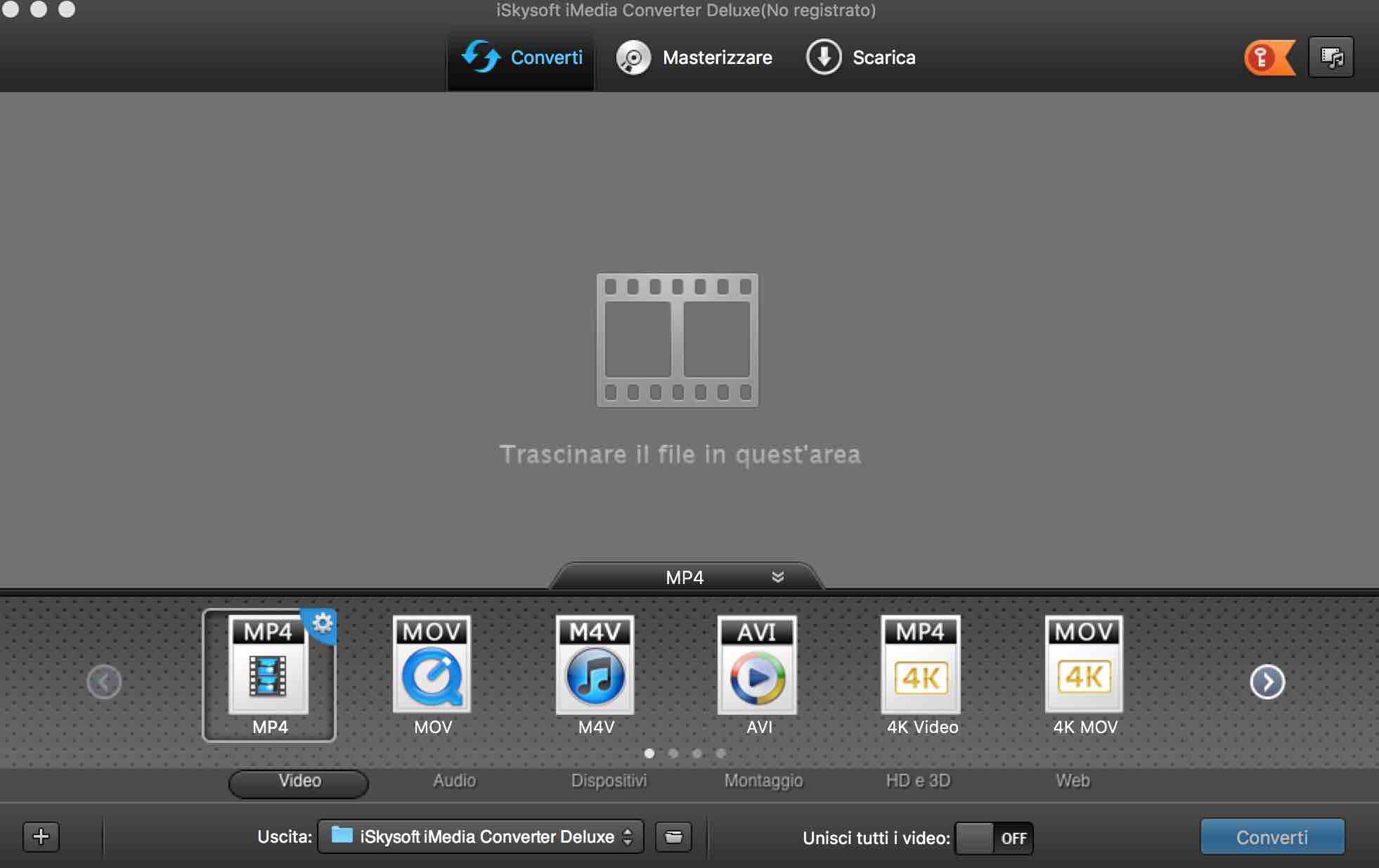Screen dimensions: 1379x868
Task: Collapse the MP4 format tray
Action: 777,577
